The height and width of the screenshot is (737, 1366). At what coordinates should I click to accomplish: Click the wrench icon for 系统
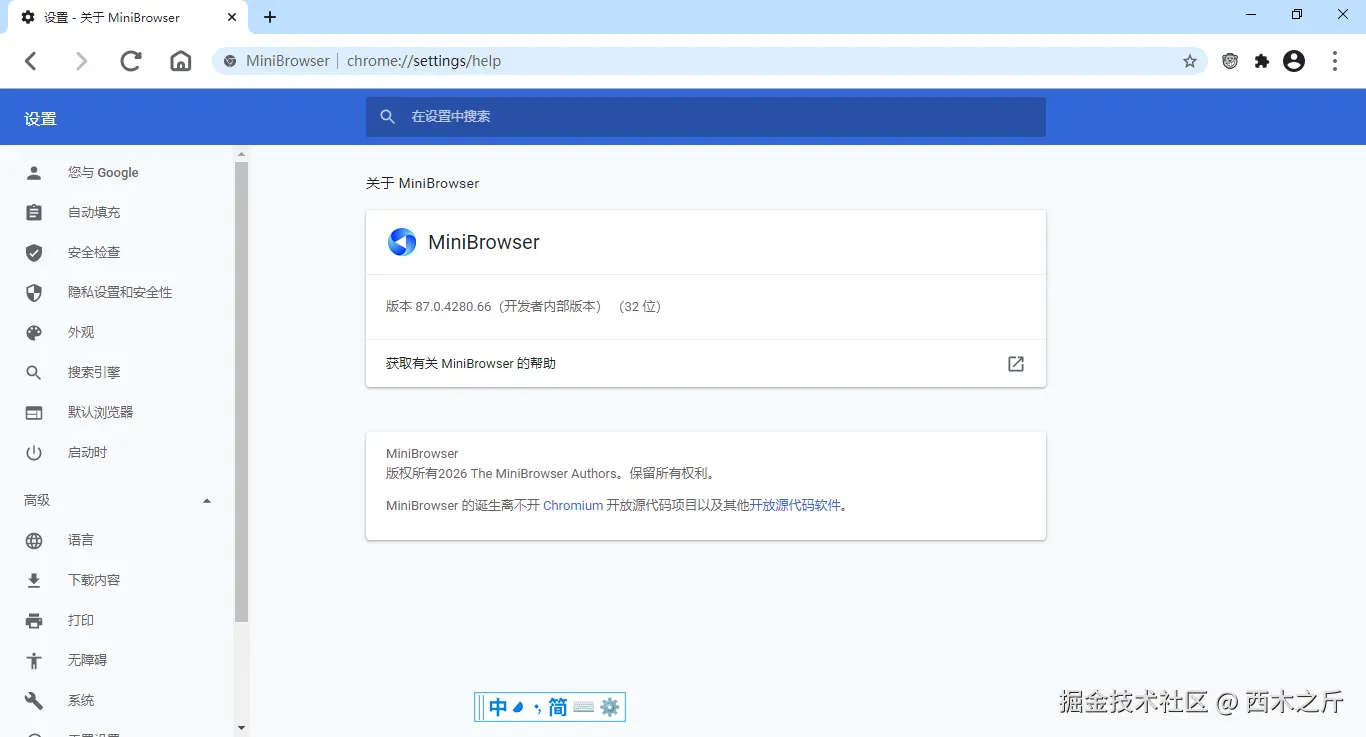click(x=34, y=701)
